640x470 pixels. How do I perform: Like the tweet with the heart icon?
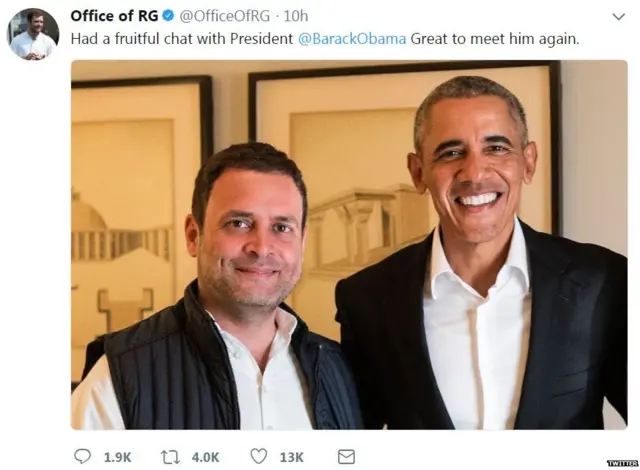click(258, 456)
